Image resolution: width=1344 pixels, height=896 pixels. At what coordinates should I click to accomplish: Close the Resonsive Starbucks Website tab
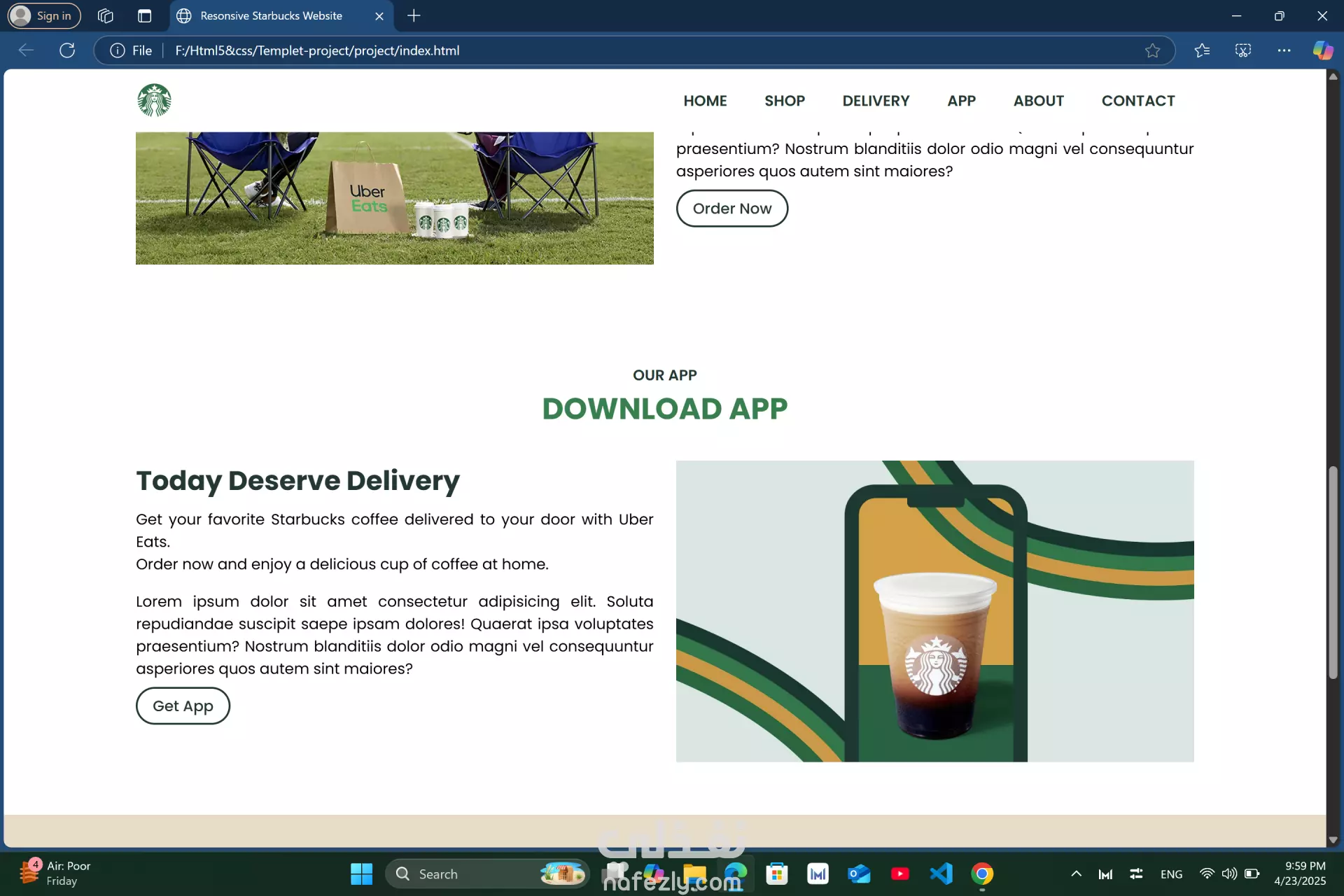click(379, 16)
